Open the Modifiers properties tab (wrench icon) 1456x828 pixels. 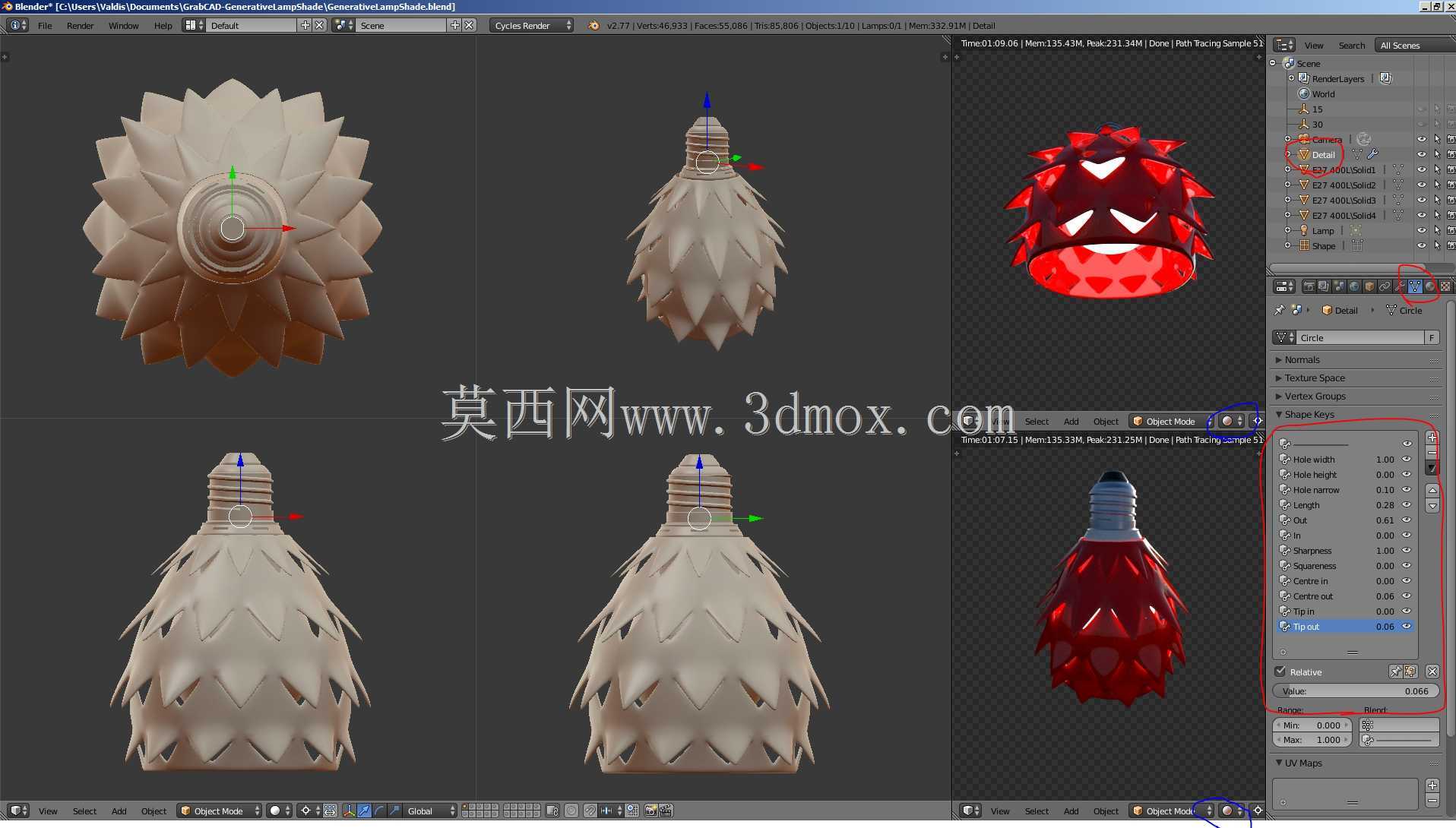1400,286
